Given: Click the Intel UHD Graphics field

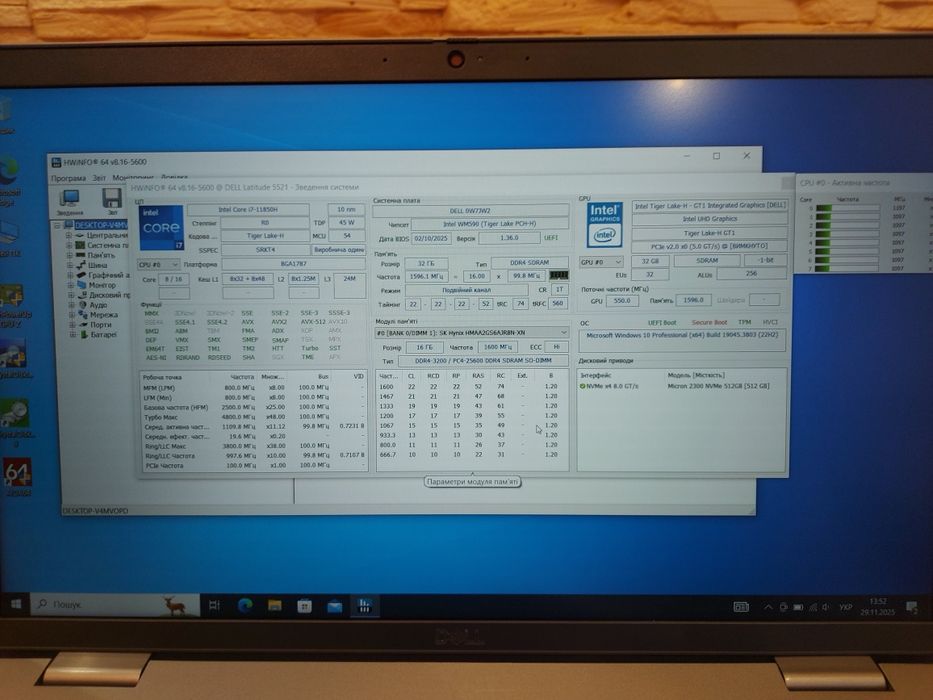Looking at the screenshot, I should click(x=709, y=219).
